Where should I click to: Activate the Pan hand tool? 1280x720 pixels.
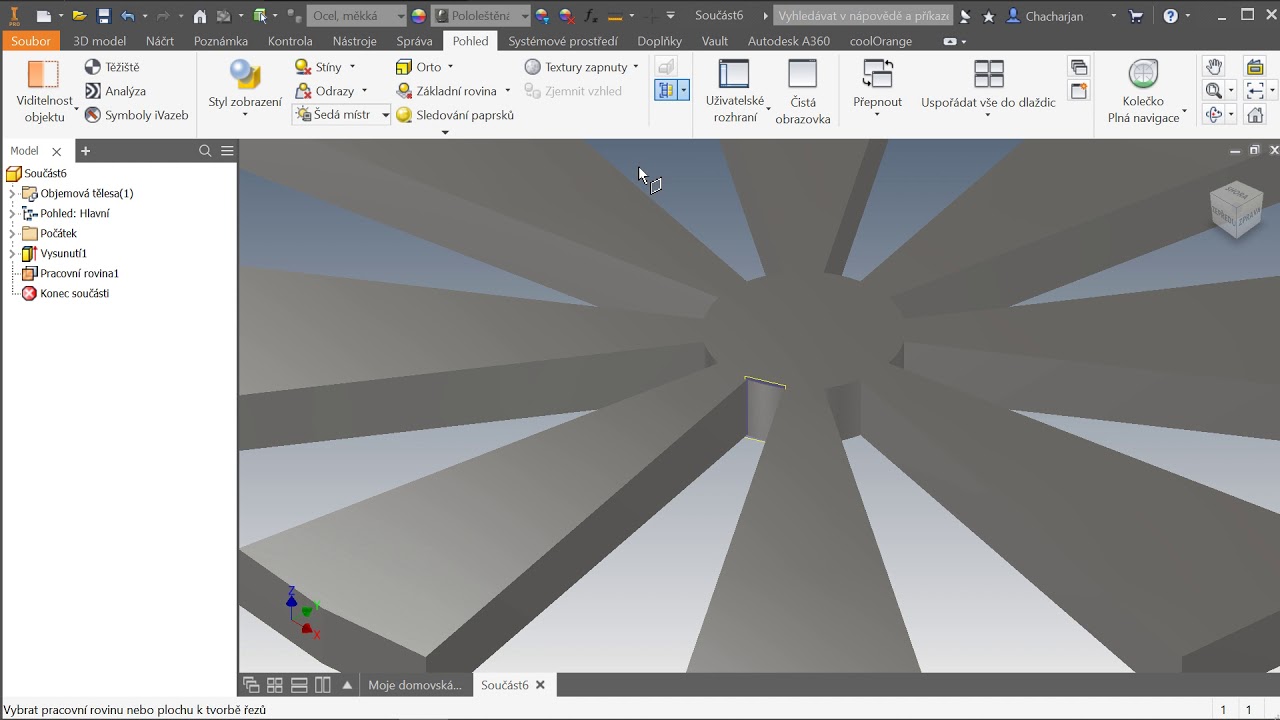(1214, 67)
